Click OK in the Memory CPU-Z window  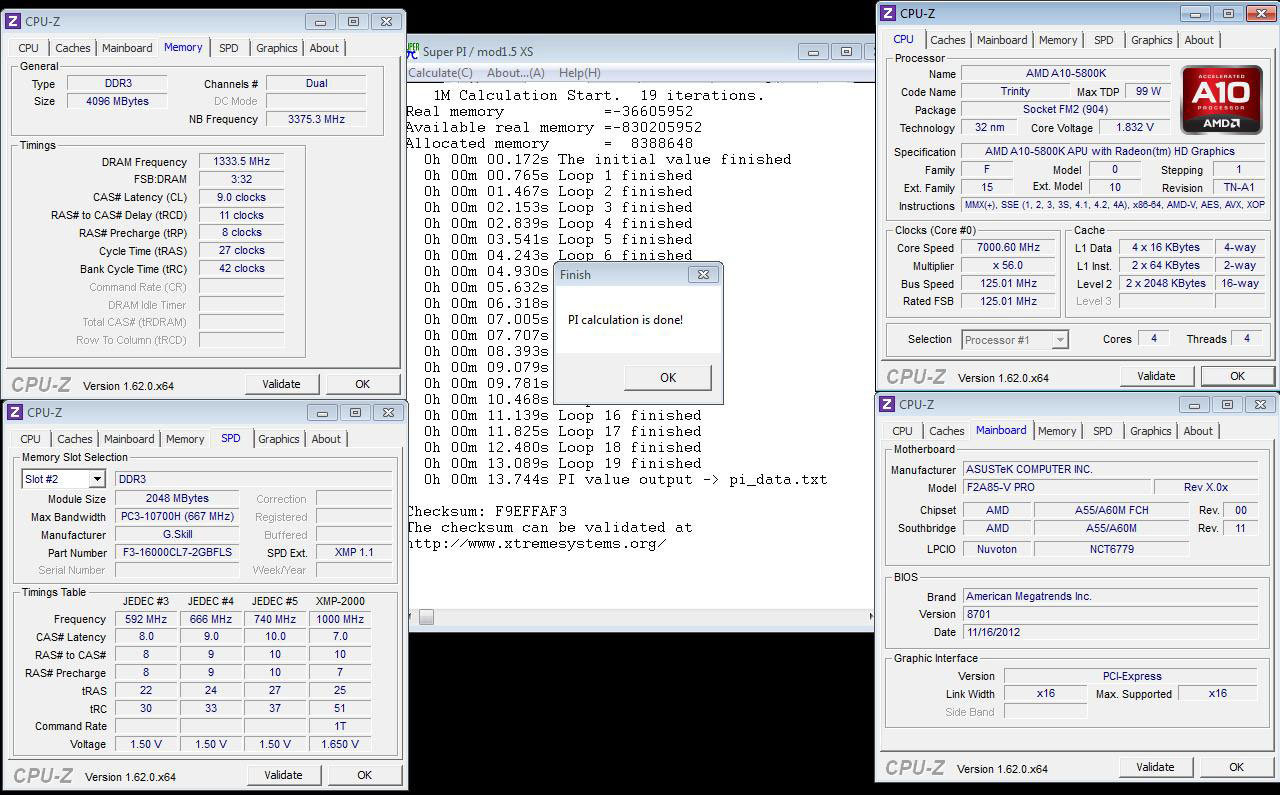pos(362,384)
